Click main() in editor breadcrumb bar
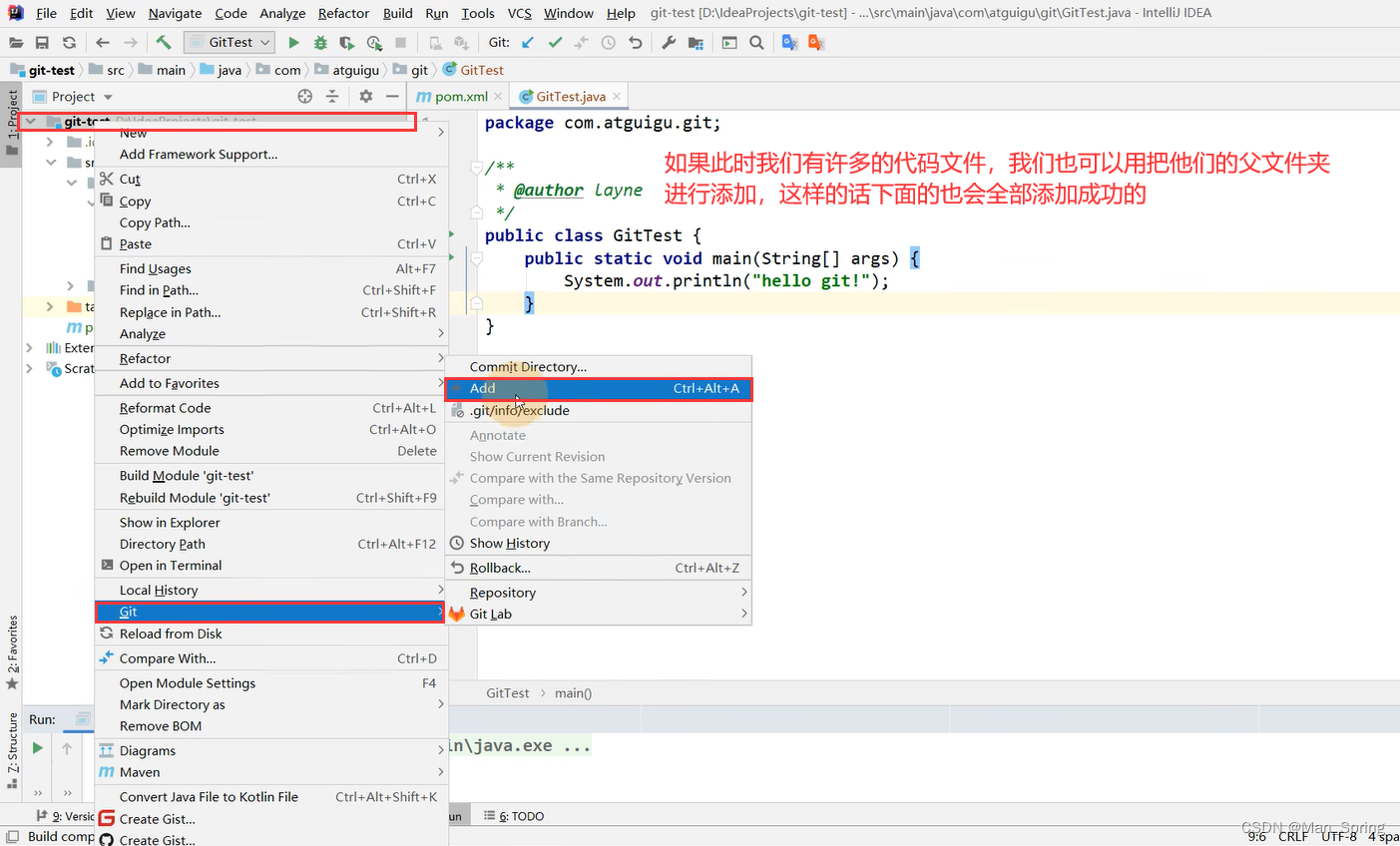 pyautogui.click(x=573, y=692)
